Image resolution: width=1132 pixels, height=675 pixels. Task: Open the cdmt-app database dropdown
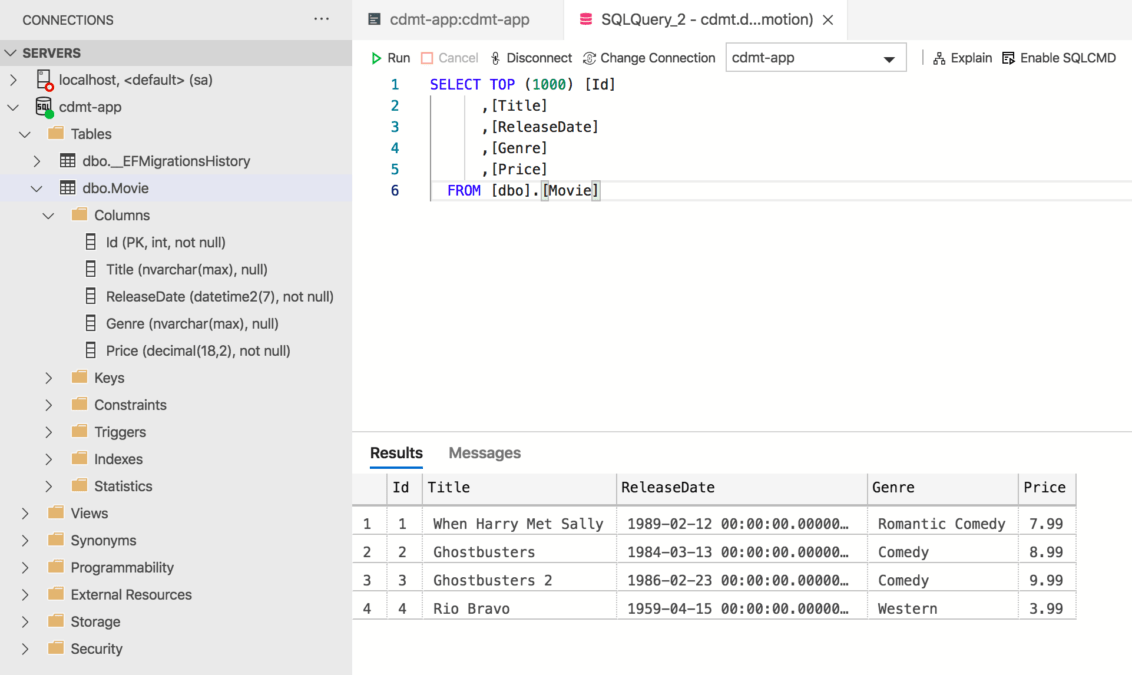(x=888, y=59)
